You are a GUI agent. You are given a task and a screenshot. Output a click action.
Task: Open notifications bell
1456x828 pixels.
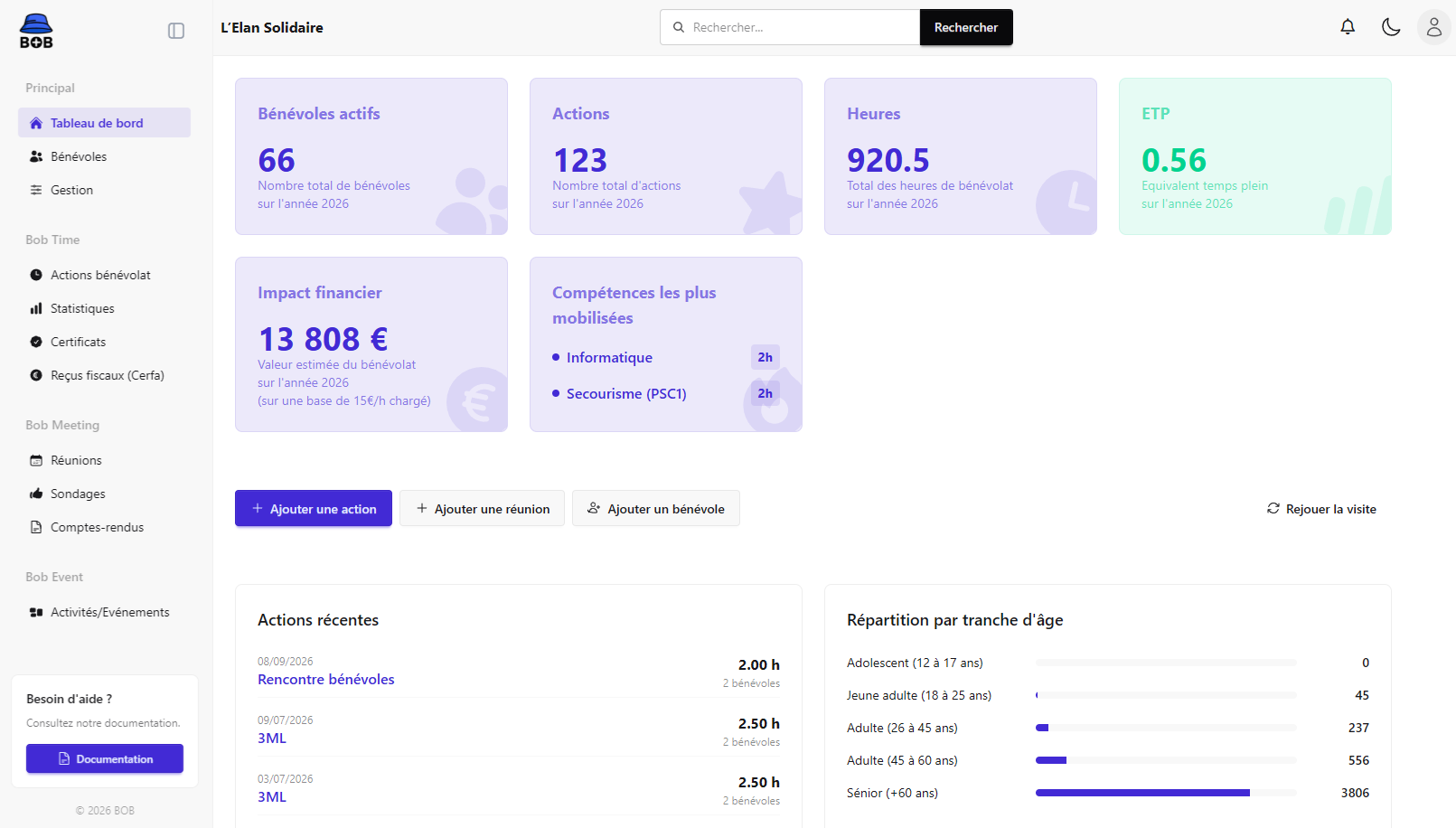coord(1348,27)
